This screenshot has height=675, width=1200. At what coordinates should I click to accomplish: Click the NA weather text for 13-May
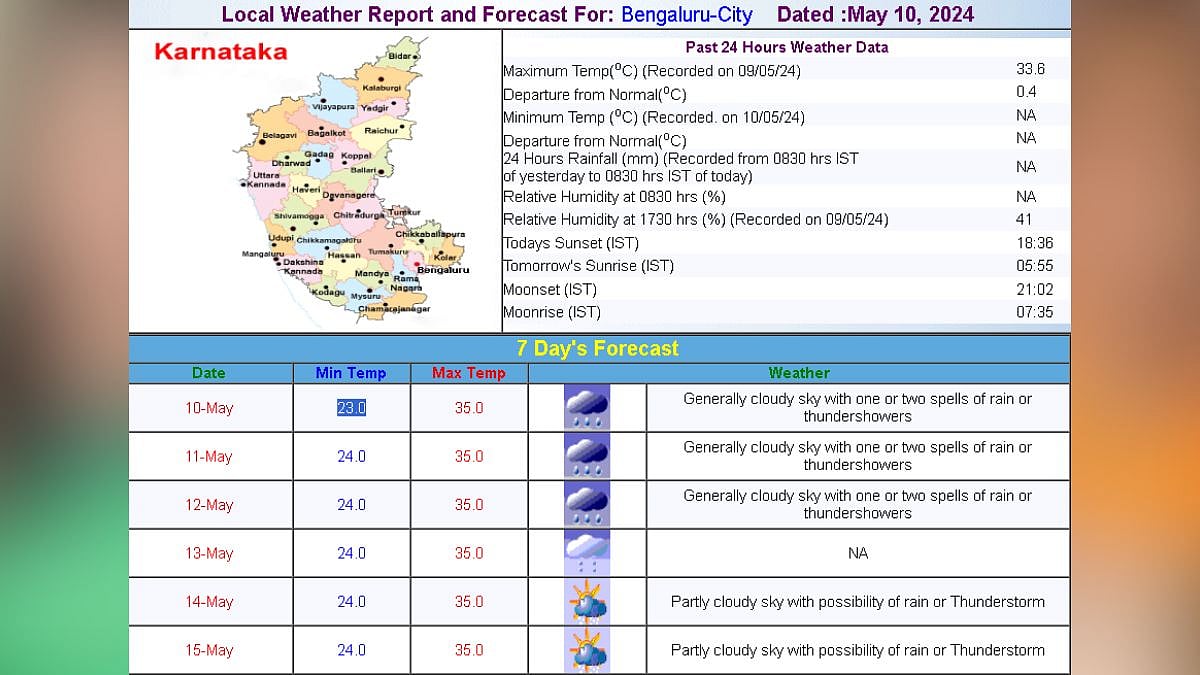[858, 553]
